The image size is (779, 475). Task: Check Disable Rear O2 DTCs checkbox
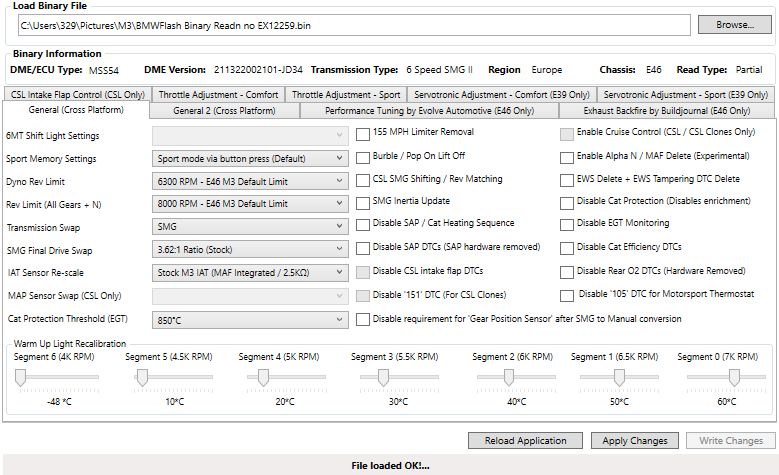click(567, 272)
